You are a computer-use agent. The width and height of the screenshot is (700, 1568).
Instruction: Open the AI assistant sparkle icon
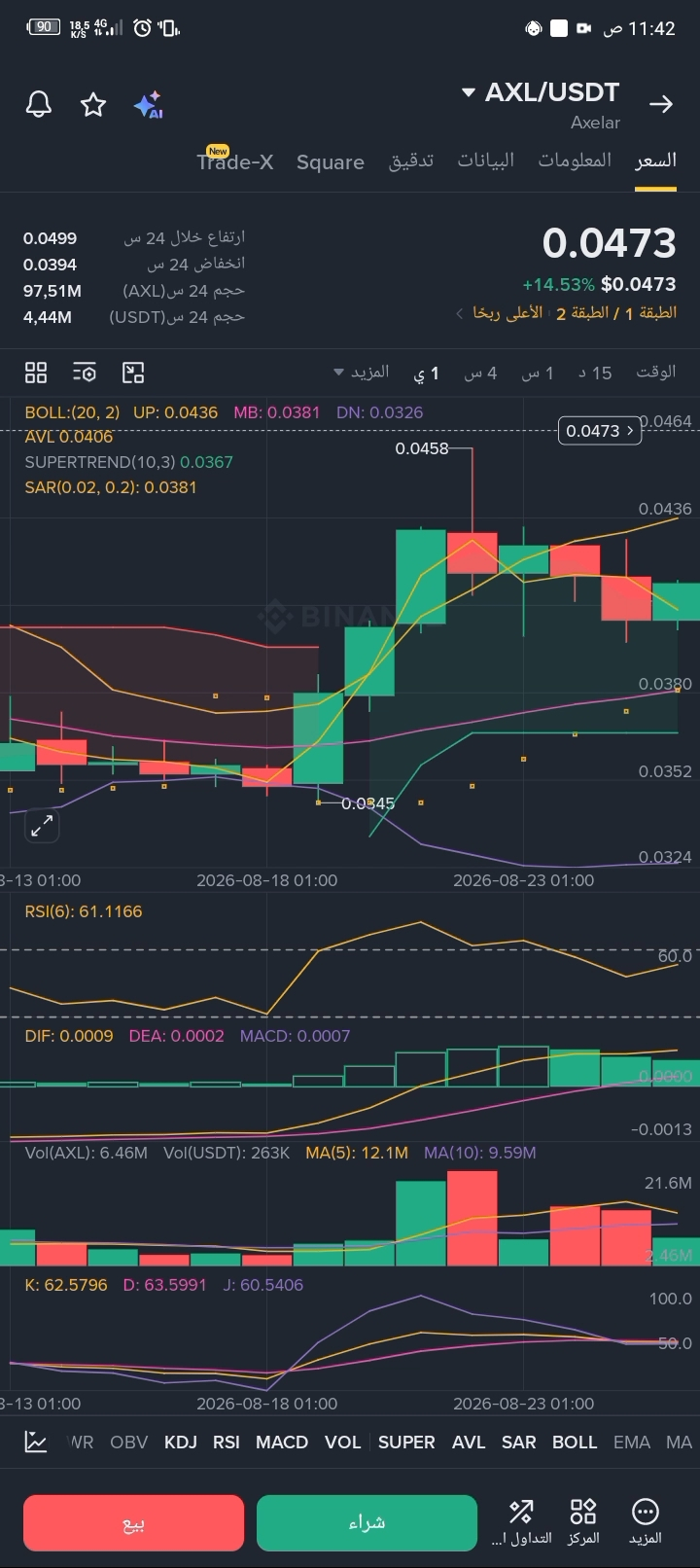tap(148, 105)
